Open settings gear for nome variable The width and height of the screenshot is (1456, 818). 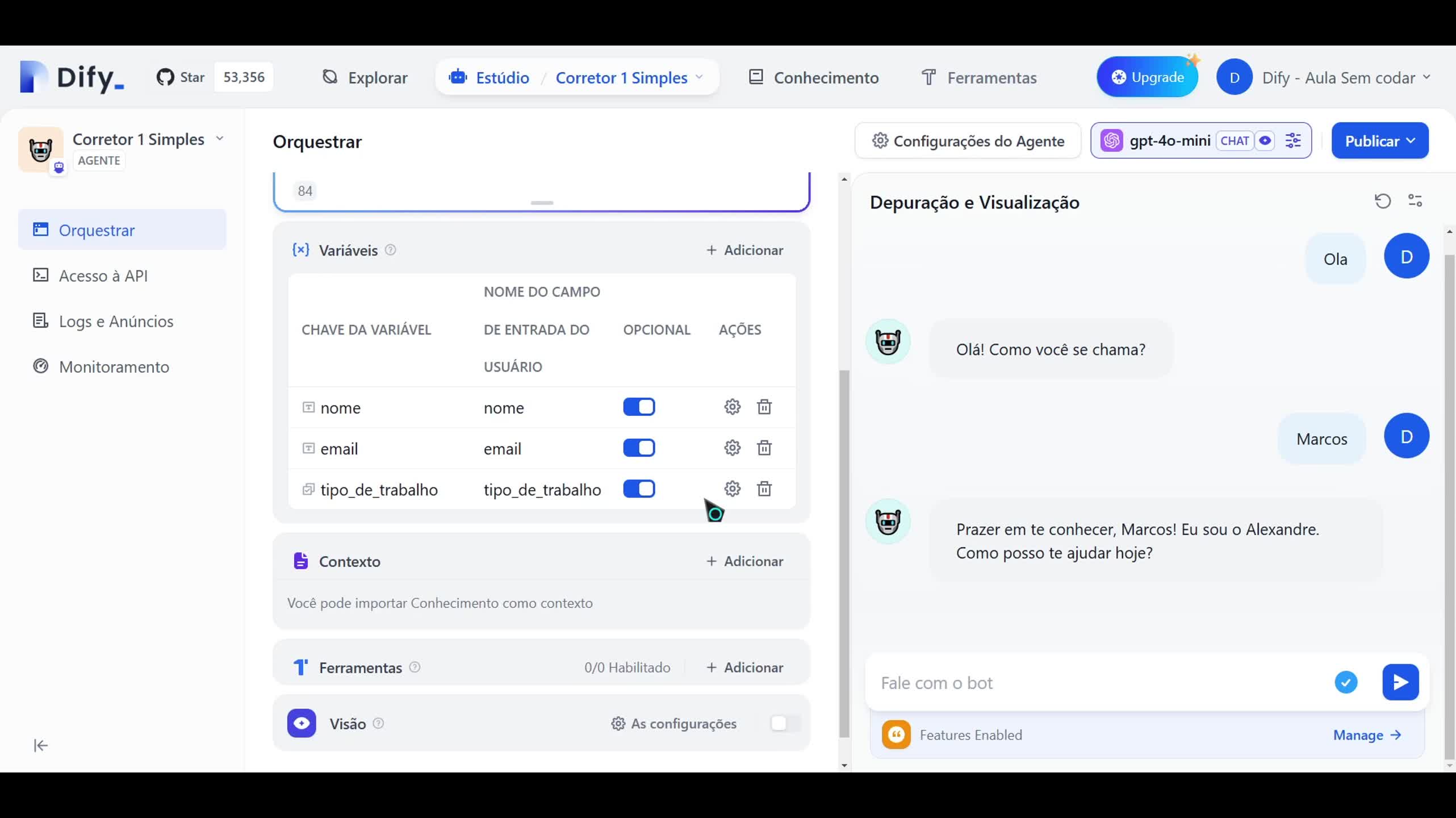[732, 407]
